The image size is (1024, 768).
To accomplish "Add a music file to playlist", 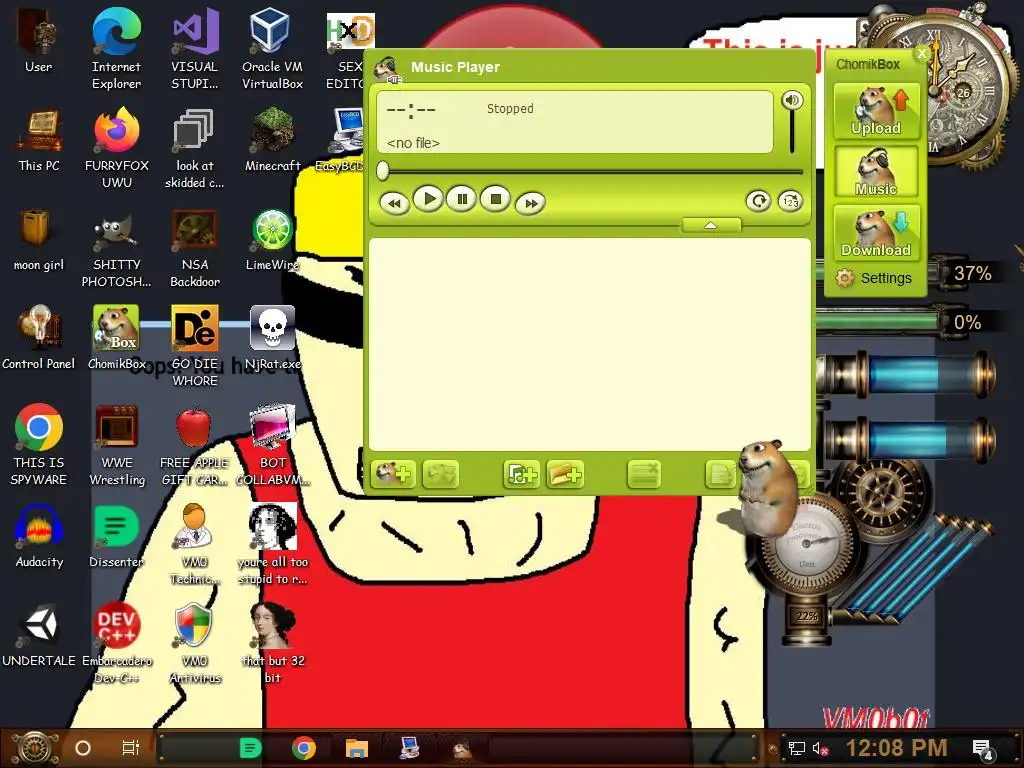I will [521, 474].
